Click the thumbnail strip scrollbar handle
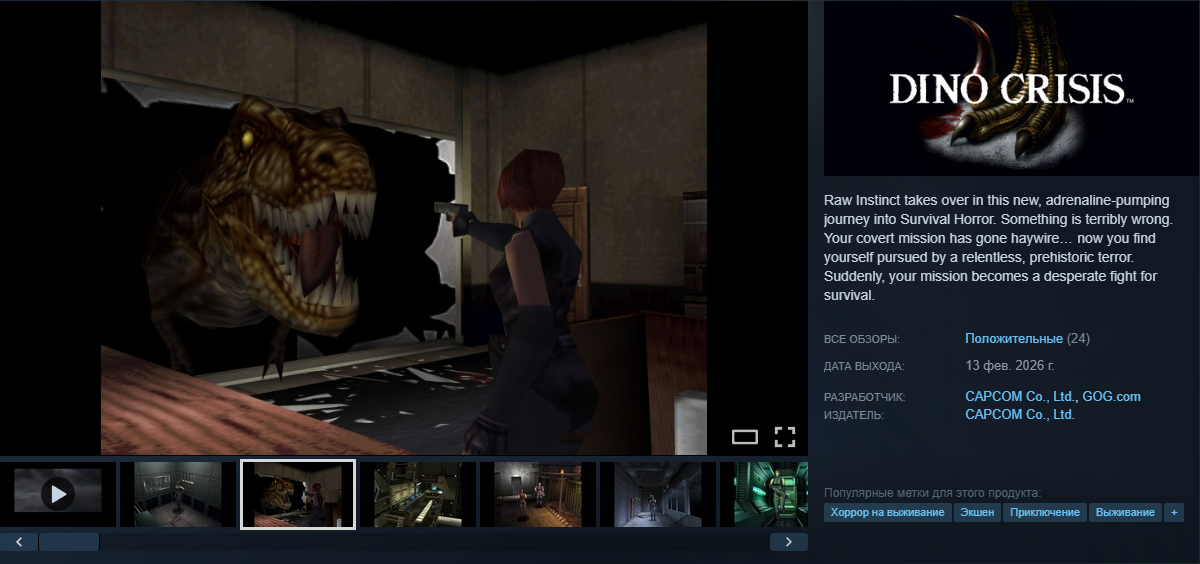The width and height of the screenshot is (1200, 564). pos(68,542)
